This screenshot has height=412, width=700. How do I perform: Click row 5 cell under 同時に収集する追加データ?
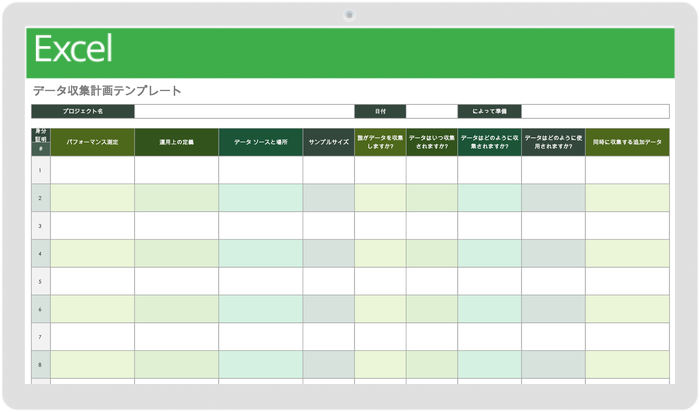(x=627, y=281)
